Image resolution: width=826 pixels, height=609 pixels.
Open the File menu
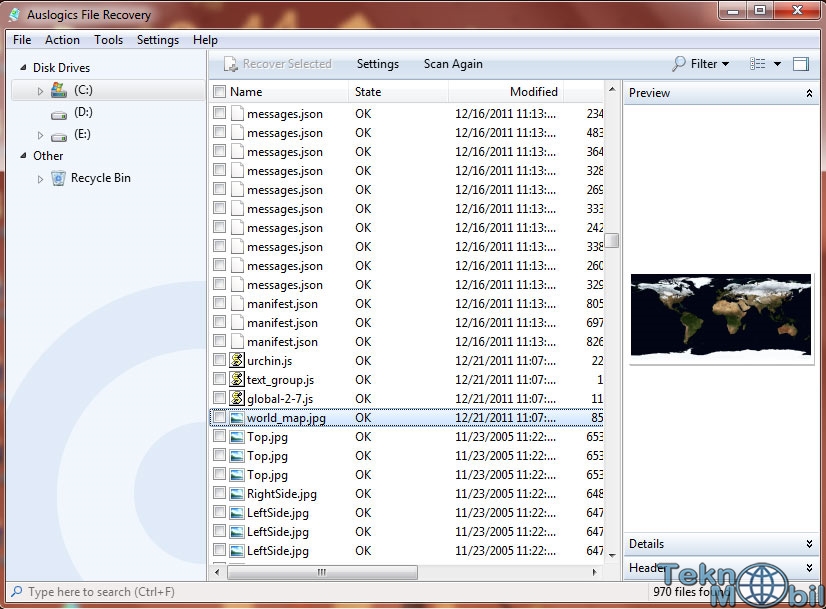click(x=22, y=40)
